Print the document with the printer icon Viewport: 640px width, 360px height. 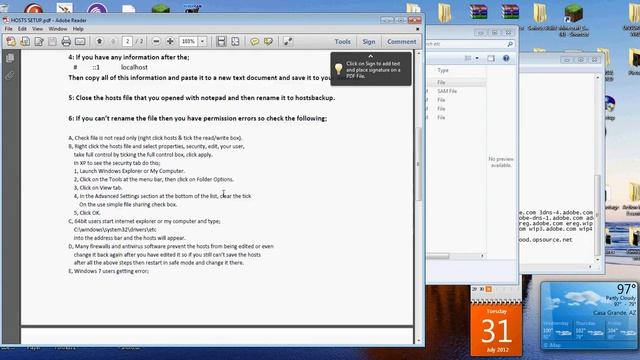(x=66, y=42)
